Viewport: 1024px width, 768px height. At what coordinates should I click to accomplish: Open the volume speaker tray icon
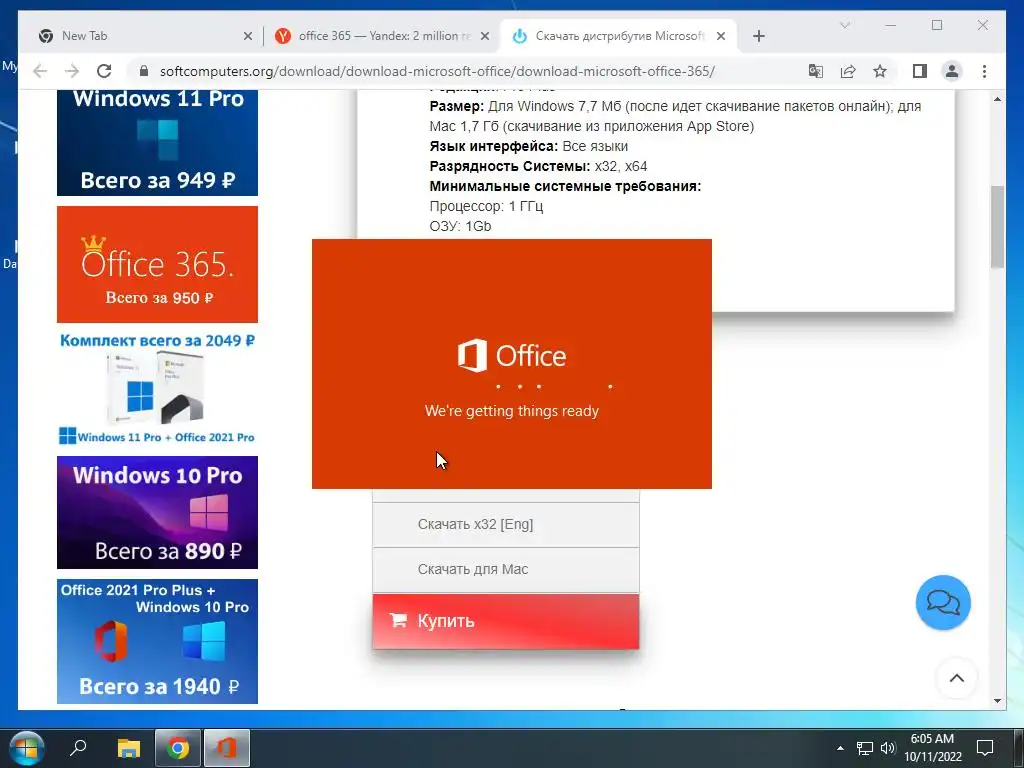pyautogui.click(x=888, y=748)
